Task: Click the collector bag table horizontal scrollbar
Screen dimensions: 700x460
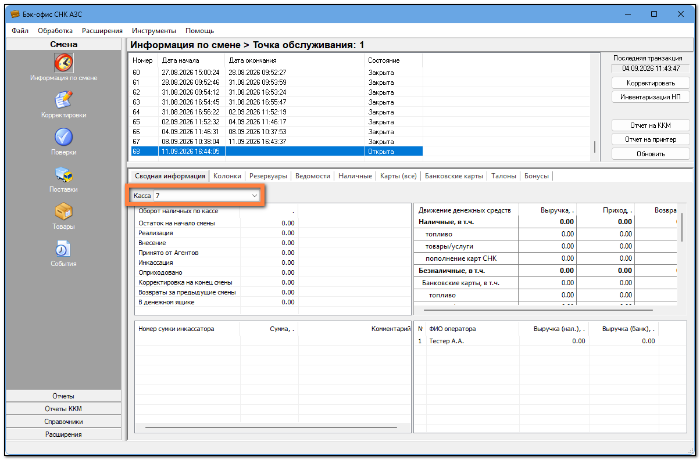Action: coord(271,427)
